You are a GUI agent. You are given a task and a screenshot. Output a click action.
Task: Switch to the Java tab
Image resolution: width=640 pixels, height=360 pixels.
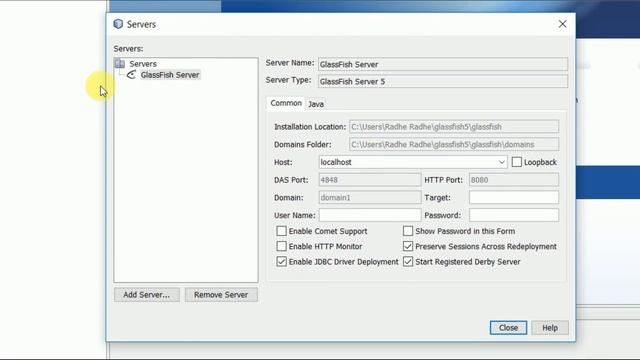[x=316, y=104]
